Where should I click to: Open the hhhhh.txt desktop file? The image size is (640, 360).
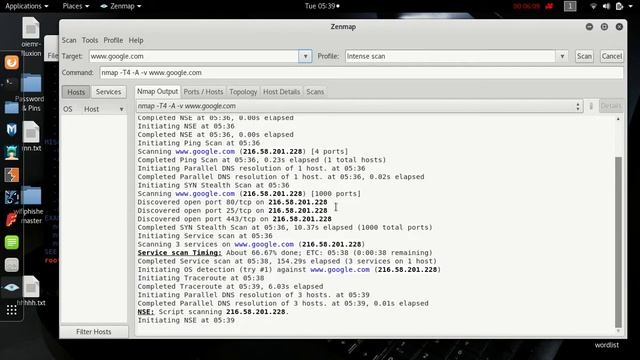[x=31, y=291]
